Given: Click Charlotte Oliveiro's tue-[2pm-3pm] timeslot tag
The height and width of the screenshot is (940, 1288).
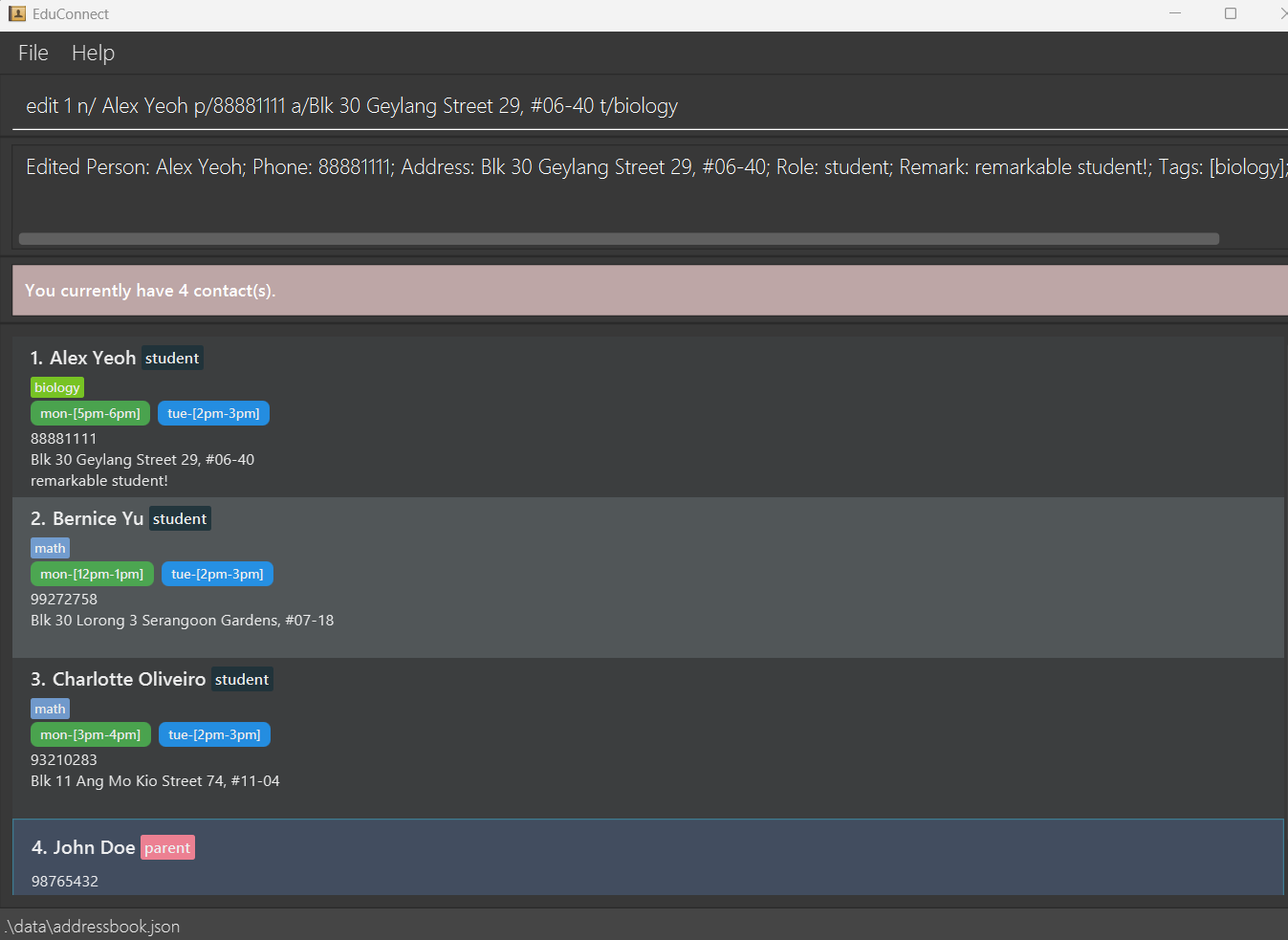Looking at the screenshot, I should coord(214,734).
